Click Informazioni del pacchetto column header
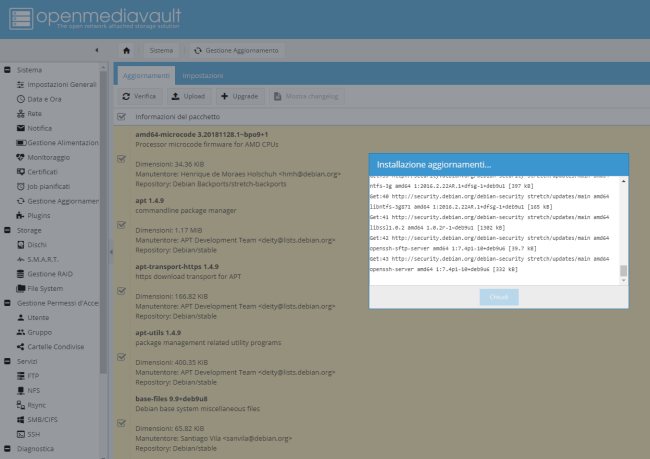650x459 pixels. click(x=177, y=117)
